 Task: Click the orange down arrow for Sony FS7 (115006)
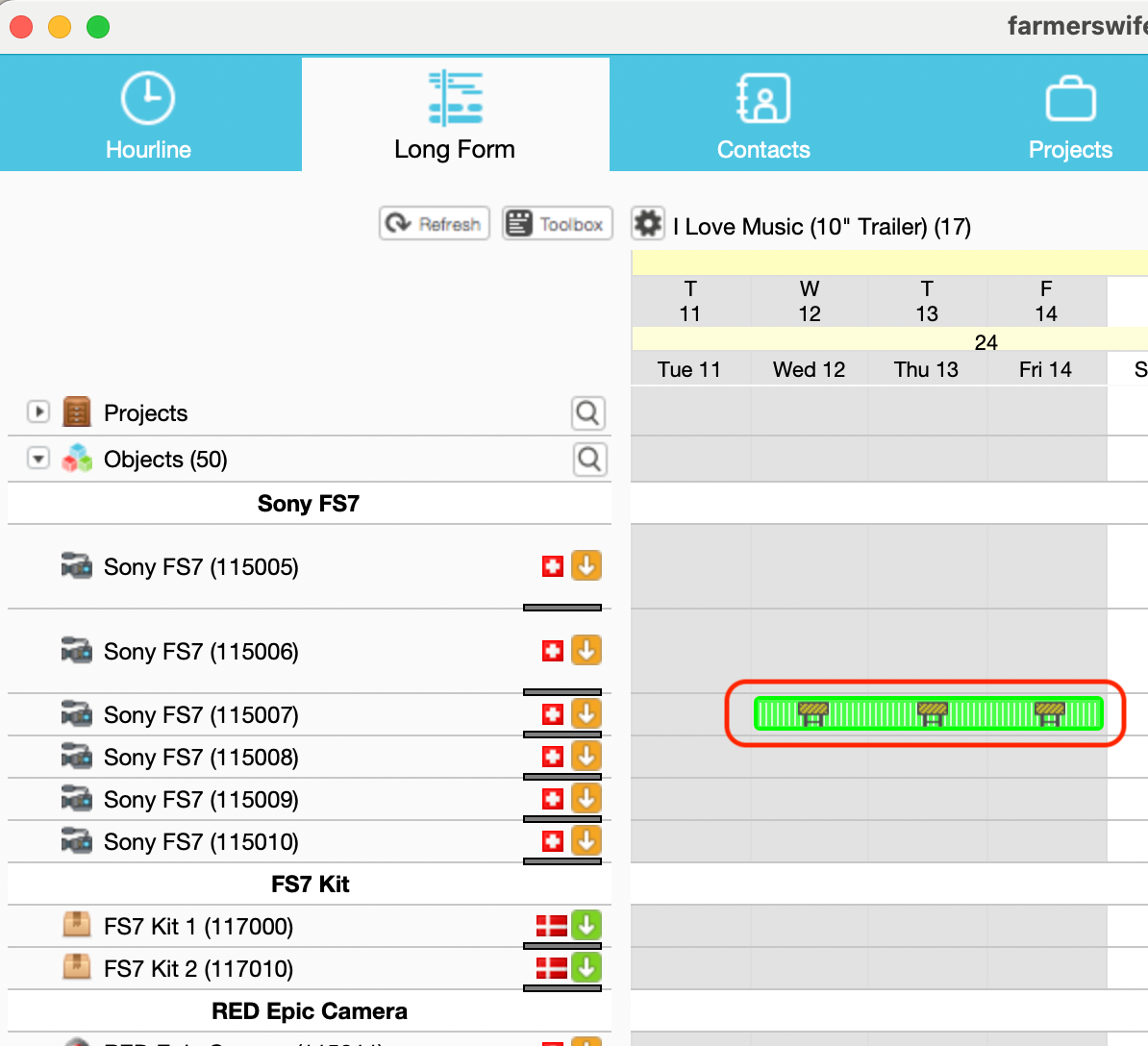(x=586, y=650)
